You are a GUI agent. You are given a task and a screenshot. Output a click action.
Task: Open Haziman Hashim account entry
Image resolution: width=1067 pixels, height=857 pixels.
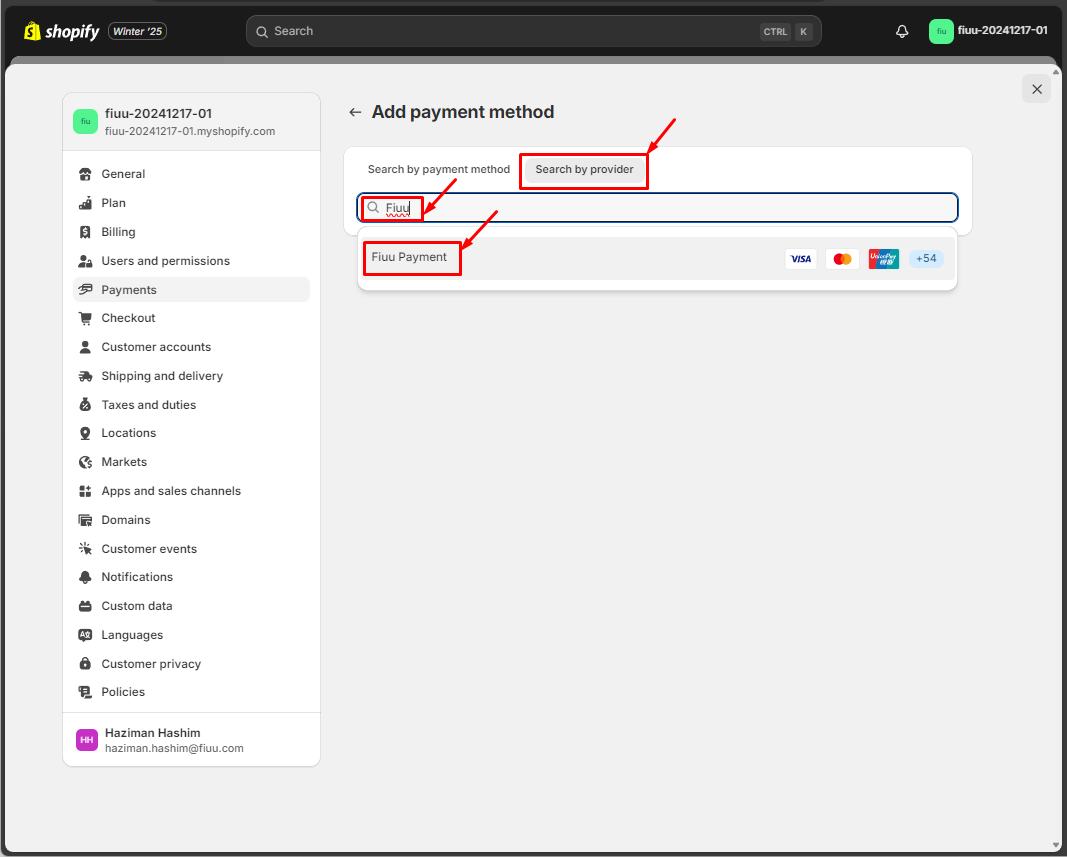191,740
